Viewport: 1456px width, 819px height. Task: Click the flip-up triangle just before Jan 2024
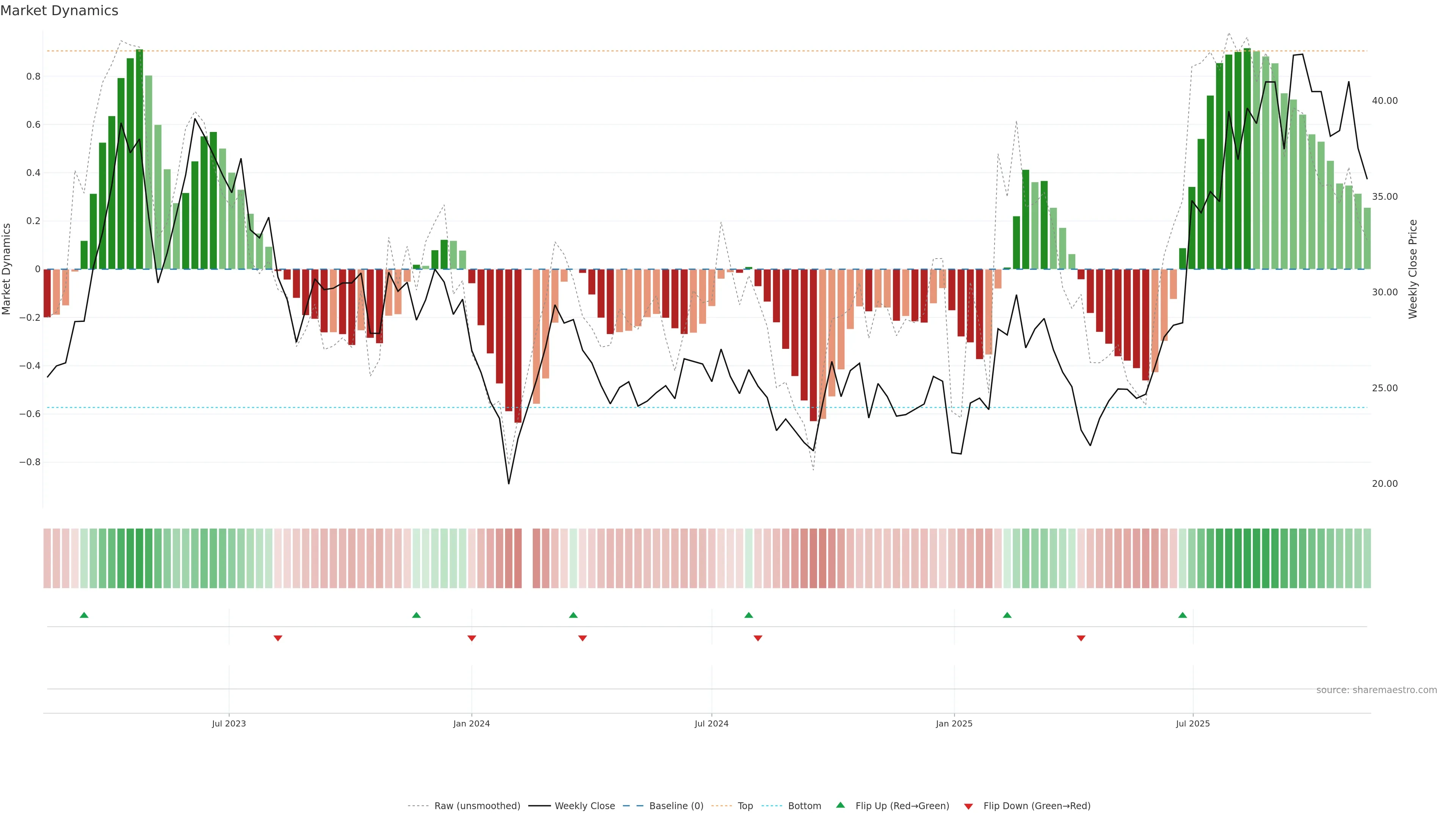(x=417, y=615)
